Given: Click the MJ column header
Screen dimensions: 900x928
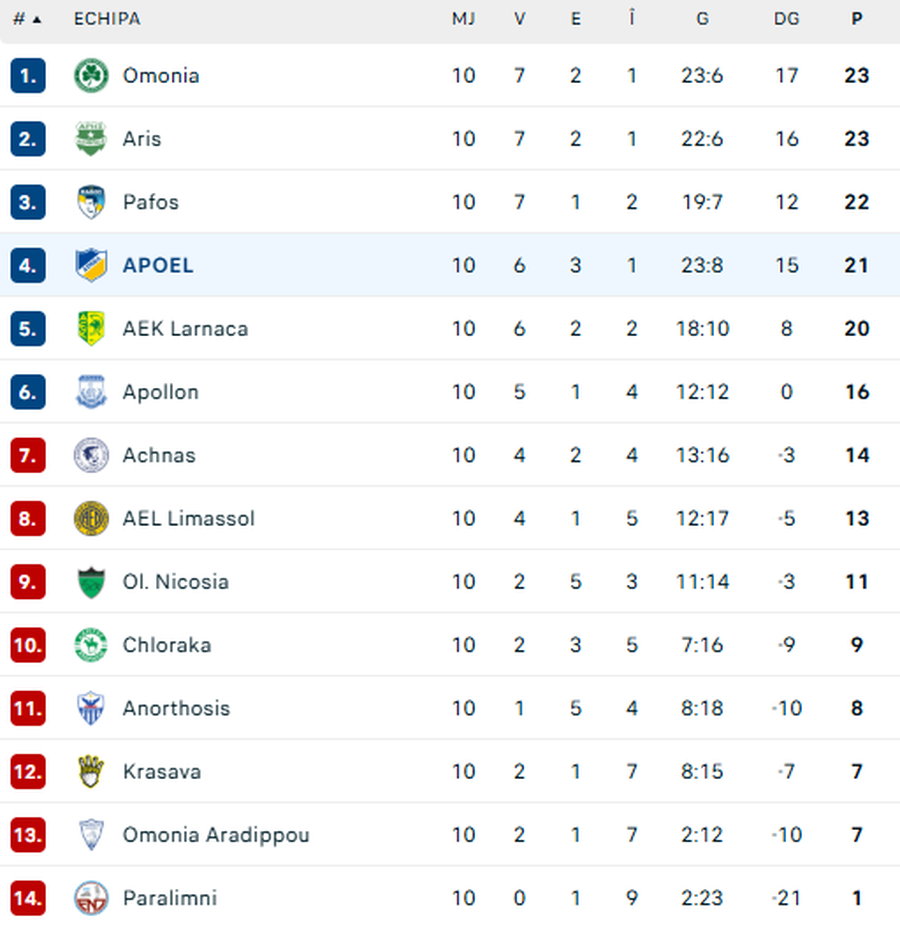Looking at the screenshot, I should (464, 18).
